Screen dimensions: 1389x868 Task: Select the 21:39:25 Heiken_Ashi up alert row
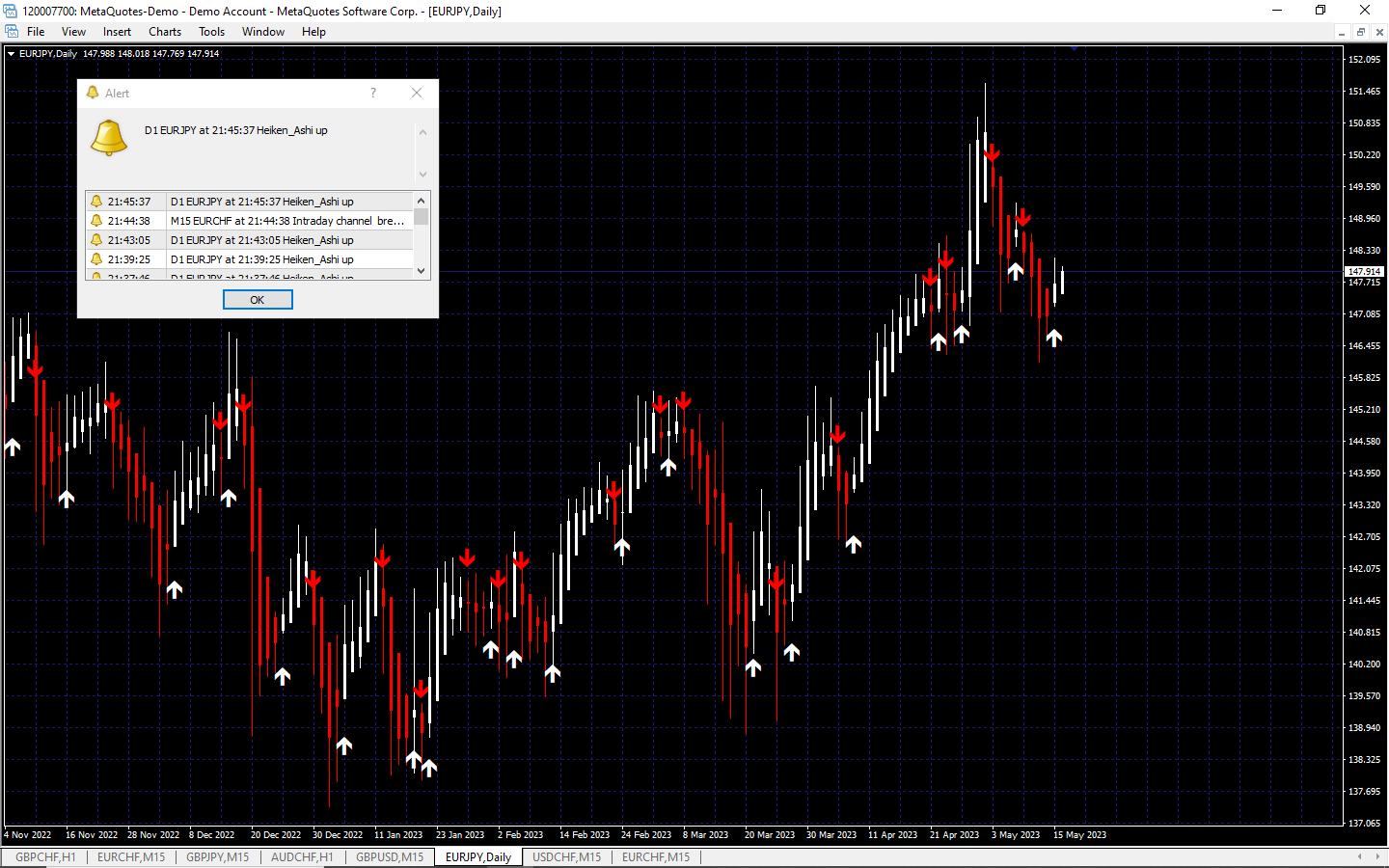point(250,259)
